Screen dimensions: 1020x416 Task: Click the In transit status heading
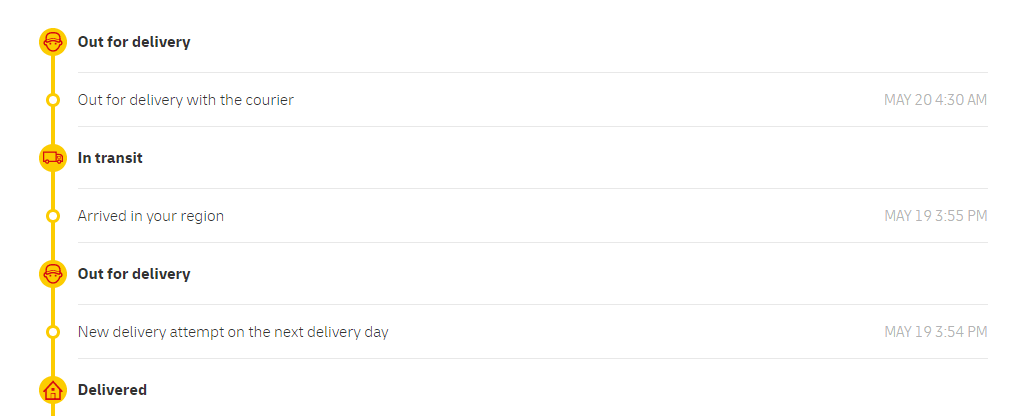pyautogui.click(x=110, y=158)
